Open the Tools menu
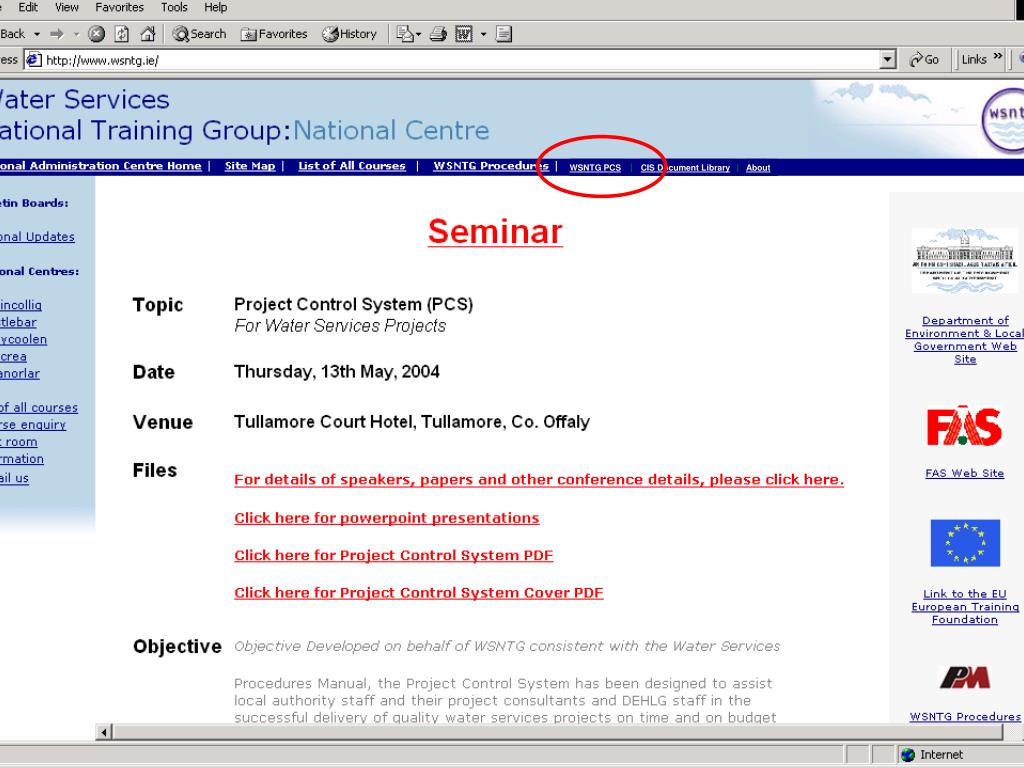 click(174, 8)
